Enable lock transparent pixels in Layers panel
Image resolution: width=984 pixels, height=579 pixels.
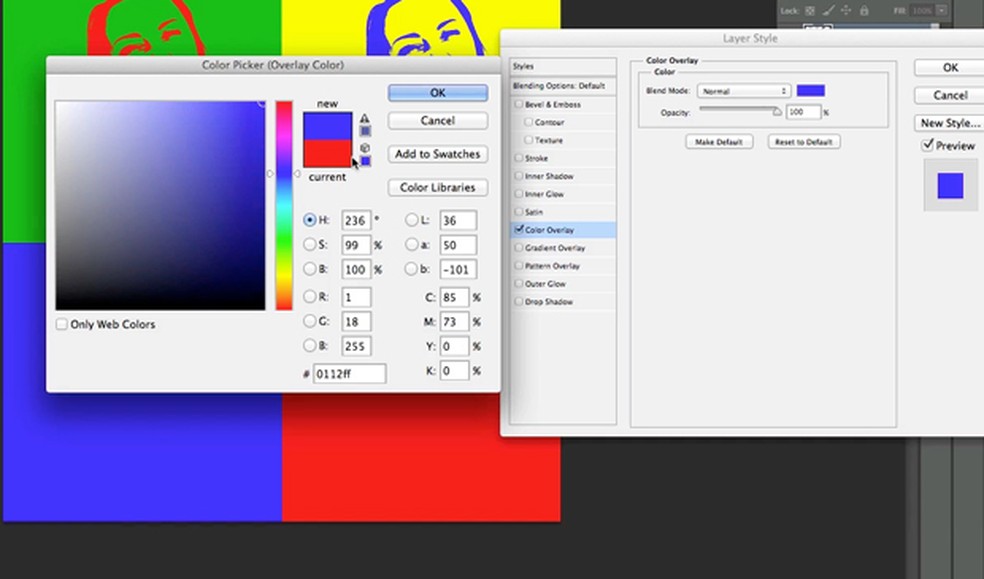pyautogui.click(x=810, y=10)
